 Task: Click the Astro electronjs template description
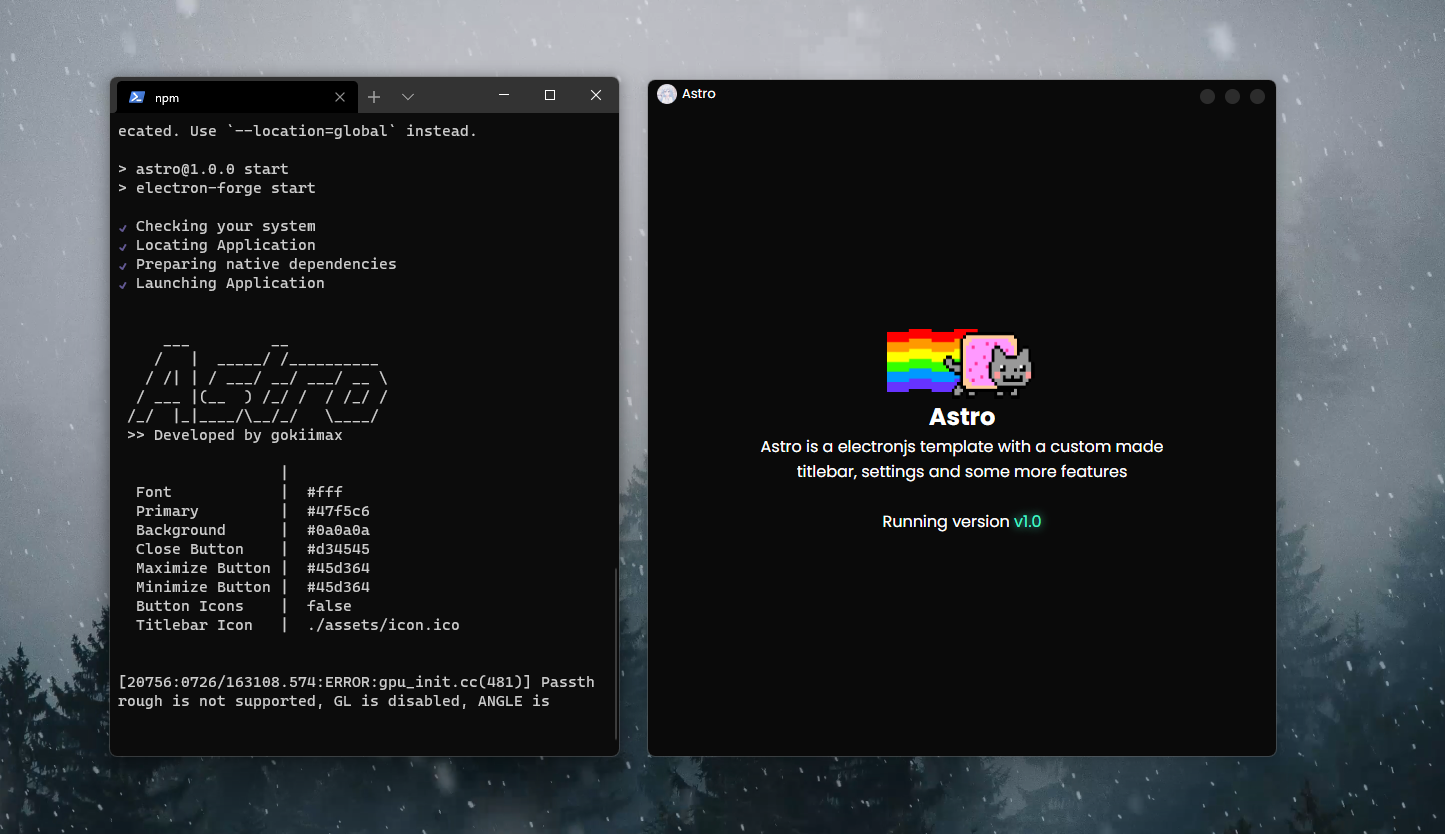click(x=962, y=459)
